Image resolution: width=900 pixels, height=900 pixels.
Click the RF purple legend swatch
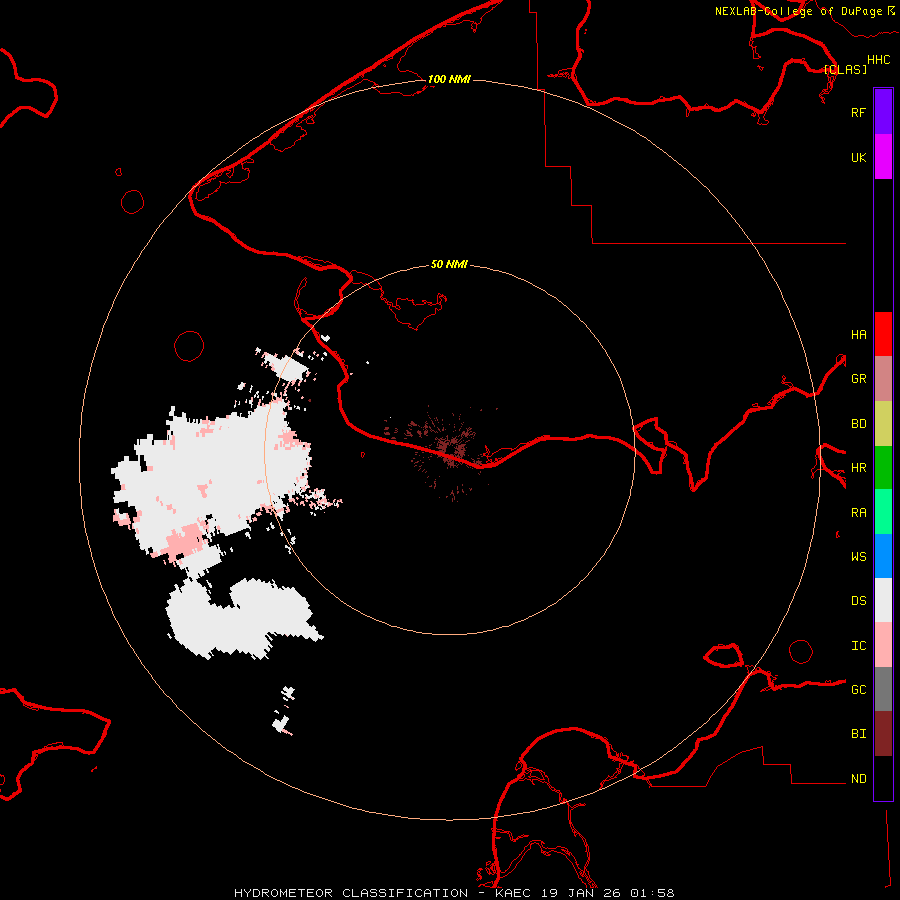click(x=883, y=112)
